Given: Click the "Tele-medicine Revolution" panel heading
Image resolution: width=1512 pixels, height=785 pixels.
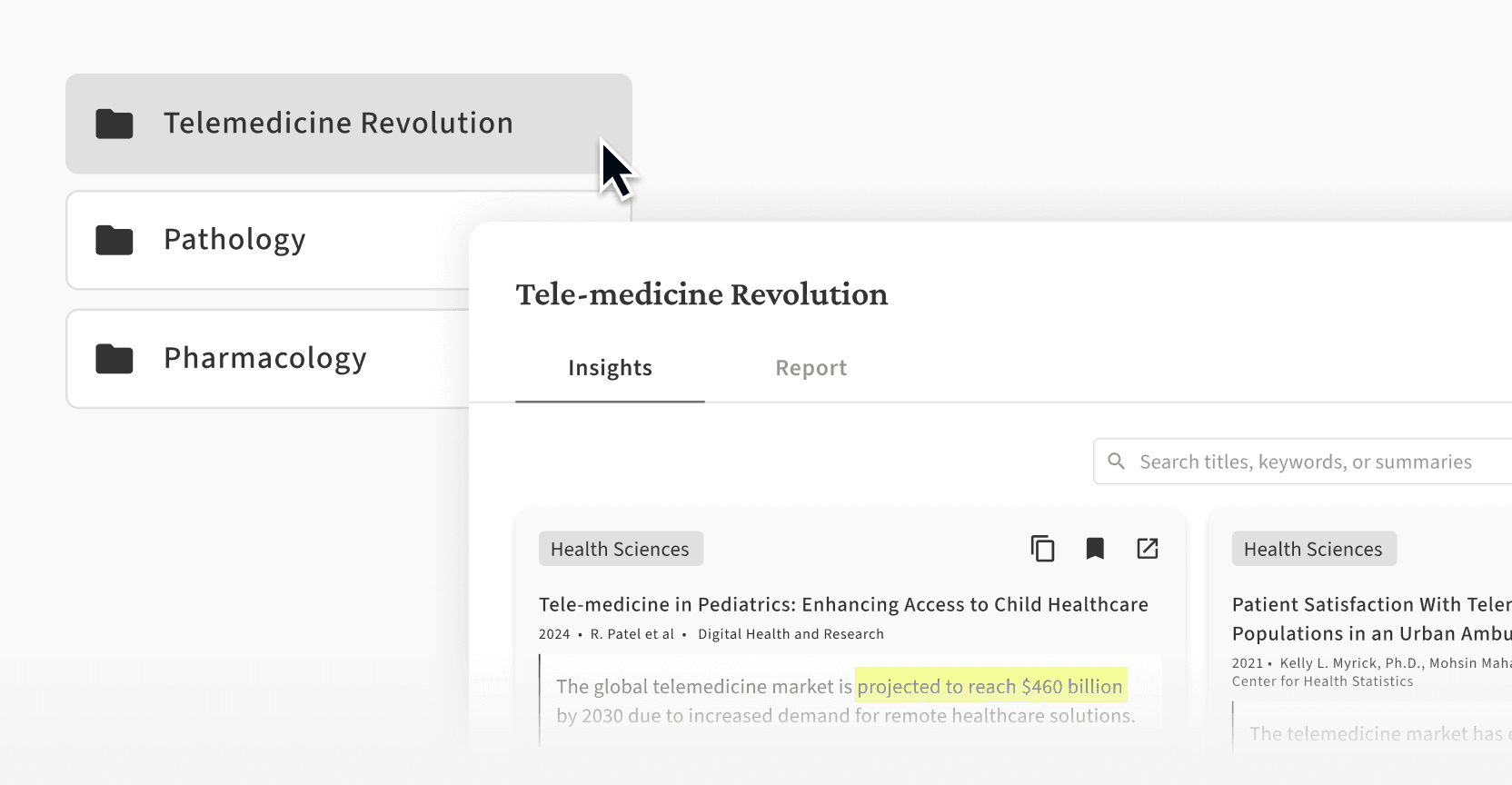Looking at the screenshot, I should point(701,294).
